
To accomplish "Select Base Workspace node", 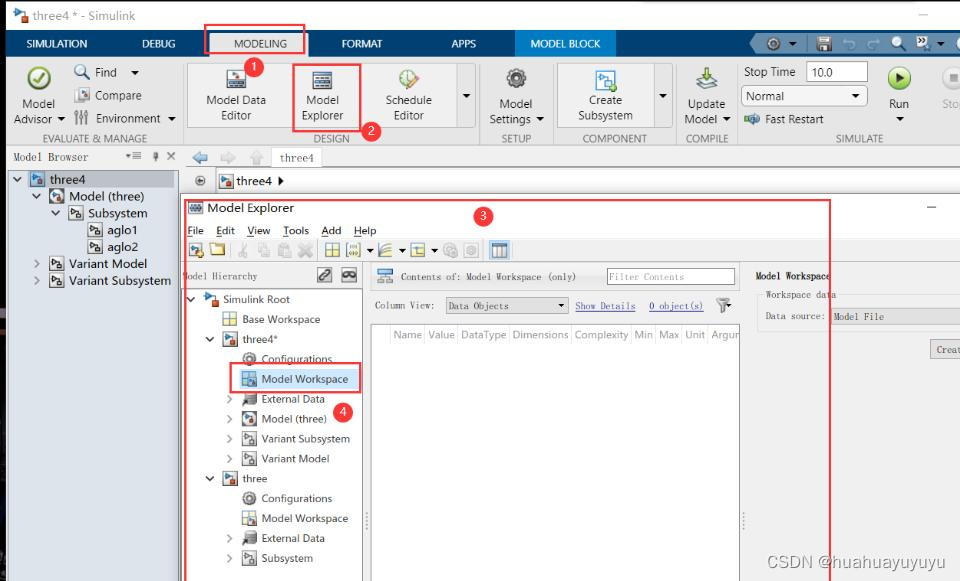I will pos(281,320).
